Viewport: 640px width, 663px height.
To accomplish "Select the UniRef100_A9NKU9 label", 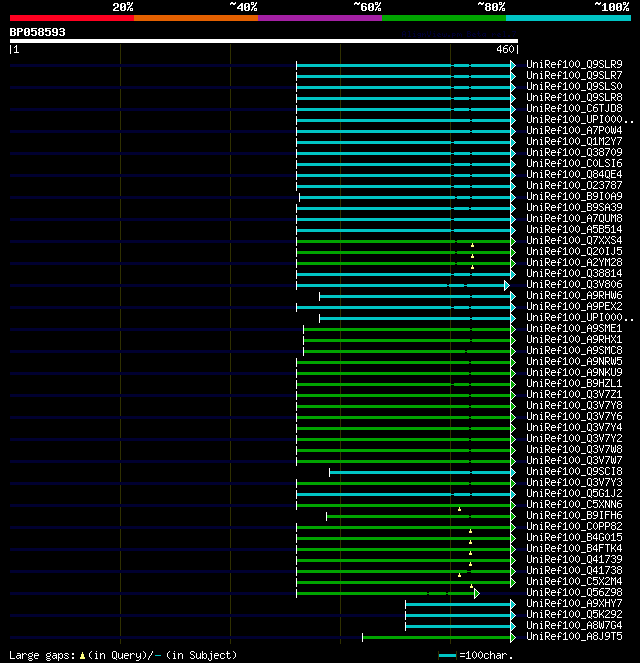I will [x=574, y=372].
